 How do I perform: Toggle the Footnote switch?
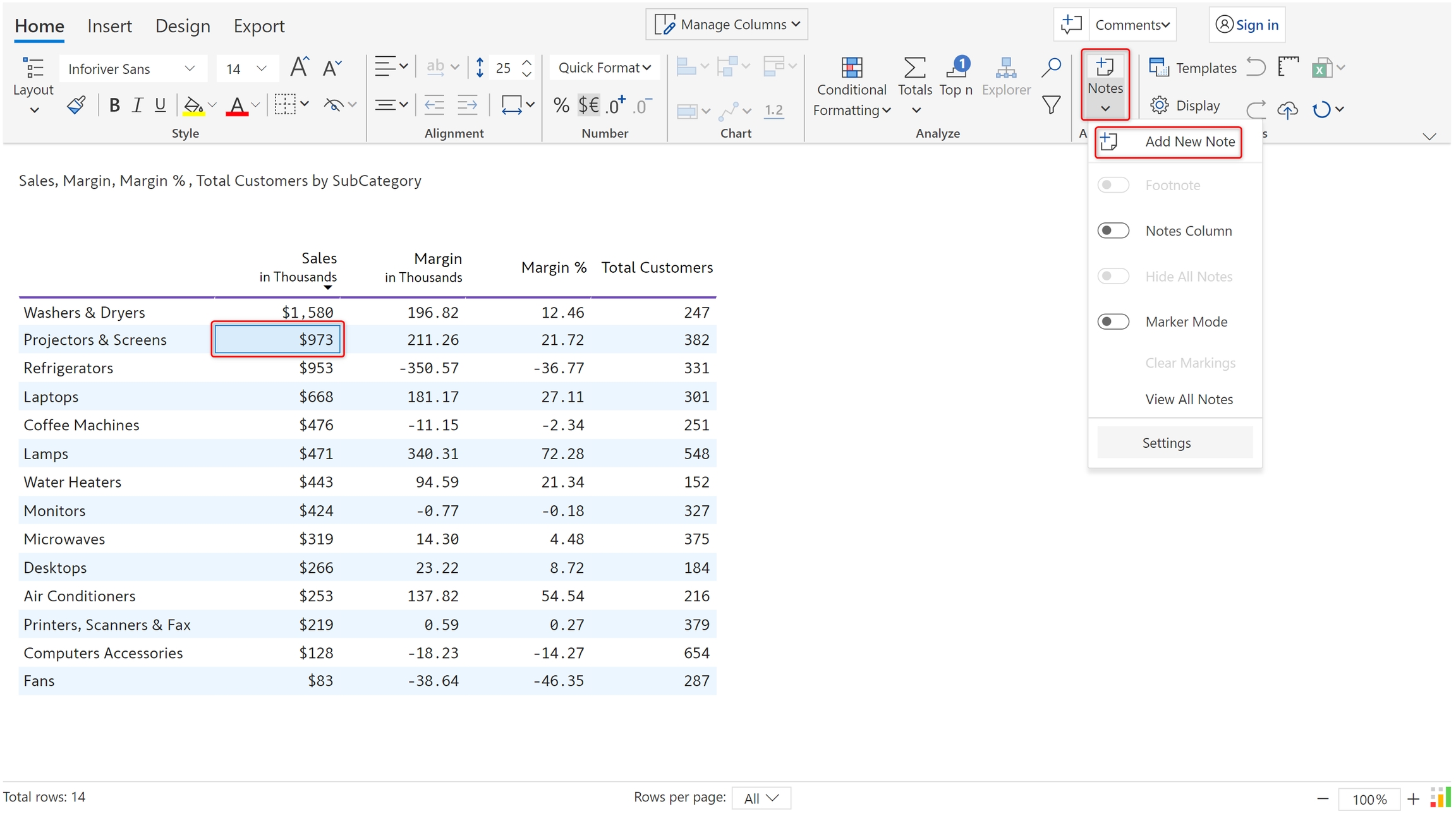tap(1113, 185)
